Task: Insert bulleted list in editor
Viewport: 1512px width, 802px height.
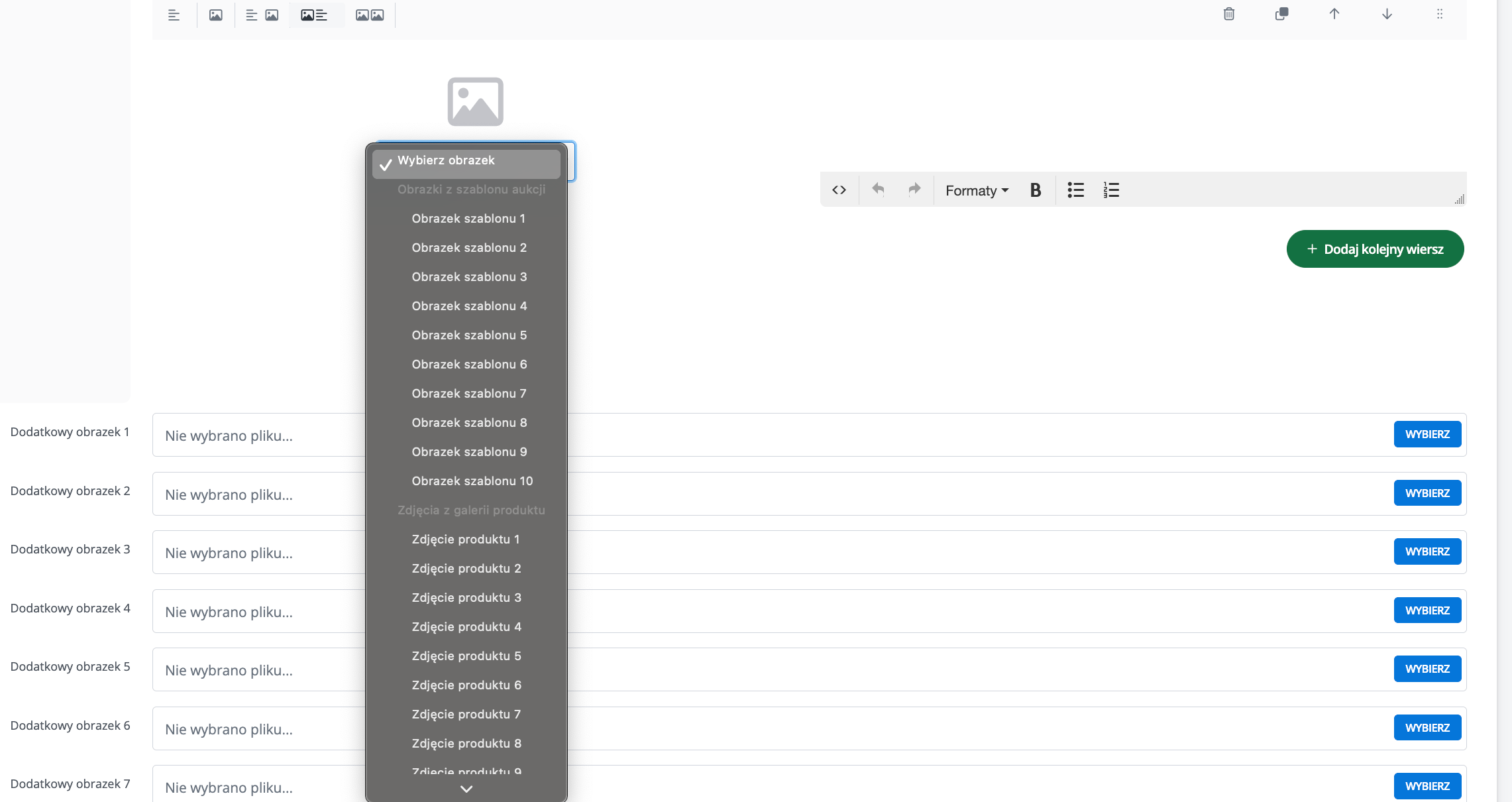Action: point(1075,190)
